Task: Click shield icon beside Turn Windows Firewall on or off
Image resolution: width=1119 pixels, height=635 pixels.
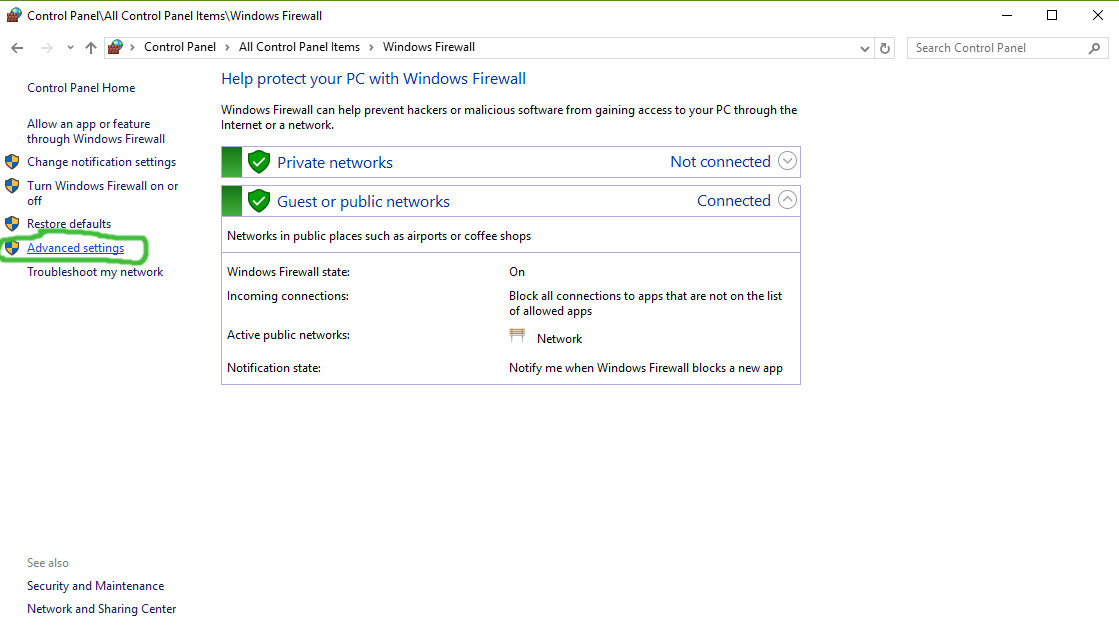Action: coord(12,186)
